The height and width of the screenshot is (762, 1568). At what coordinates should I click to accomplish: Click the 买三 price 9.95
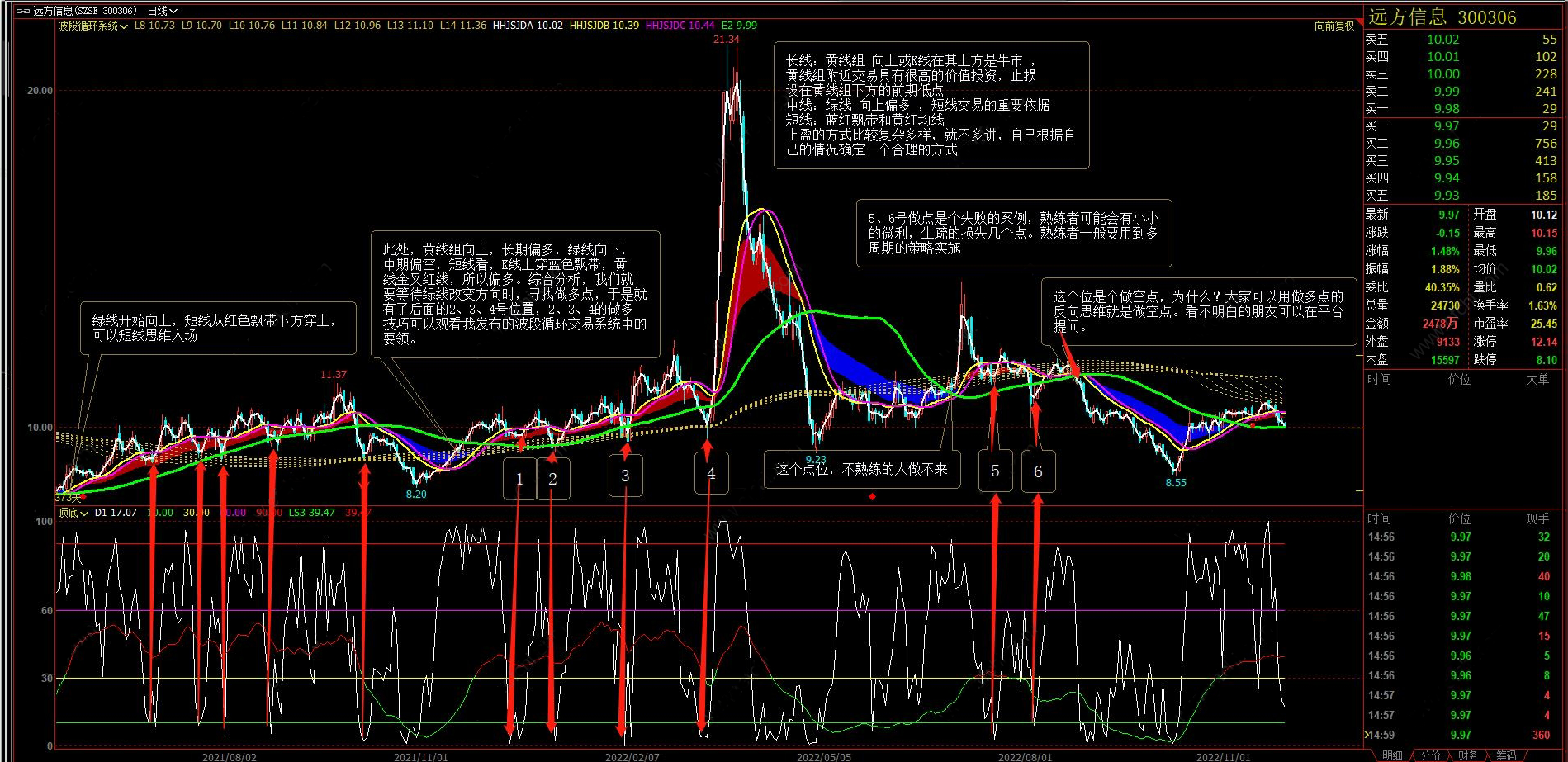[1447, 160]
